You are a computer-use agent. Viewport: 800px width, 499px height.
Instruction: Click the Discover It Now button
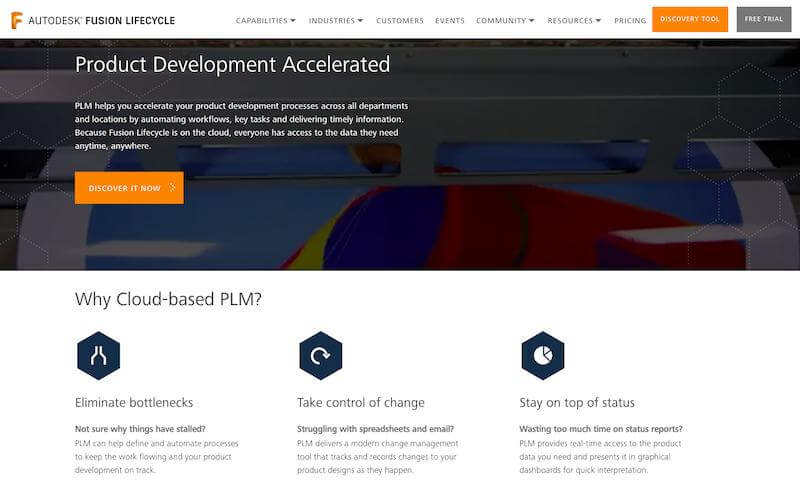129,188
